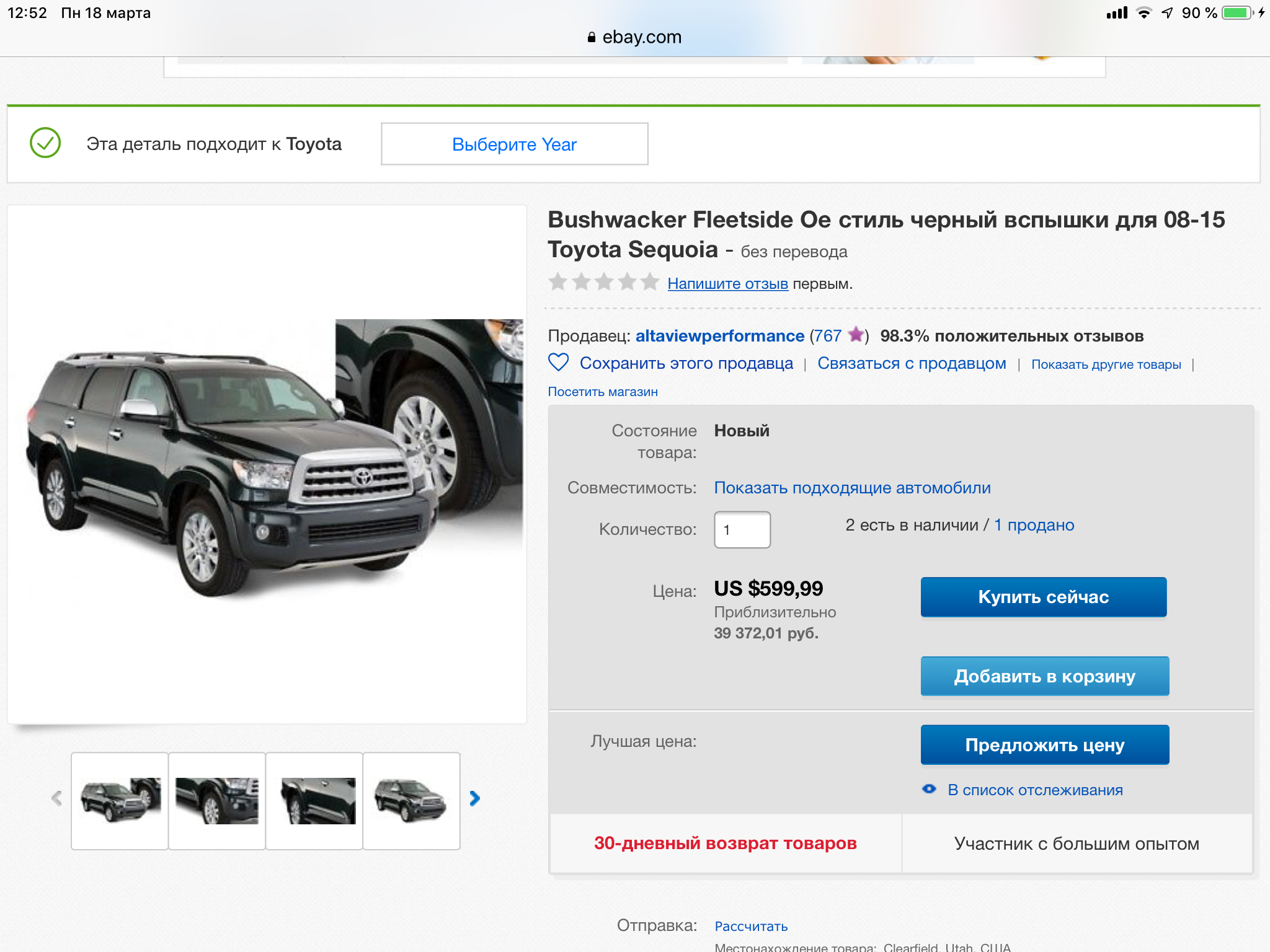
Task: Tap the heart icon to save seller
Action: point(558,363)
